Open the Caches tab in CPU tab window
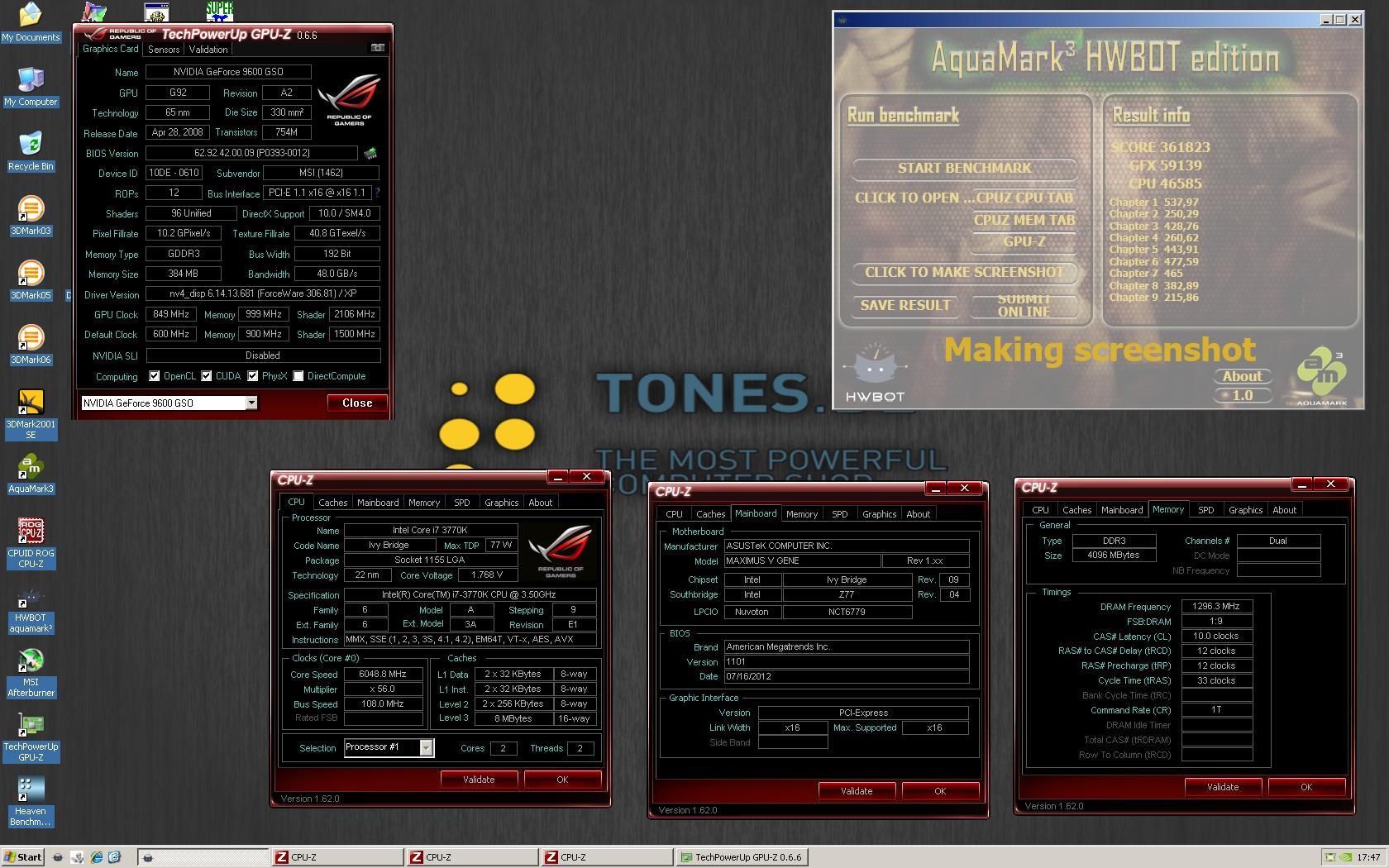This screenshot has height=868, width=1389. point(332,503)
